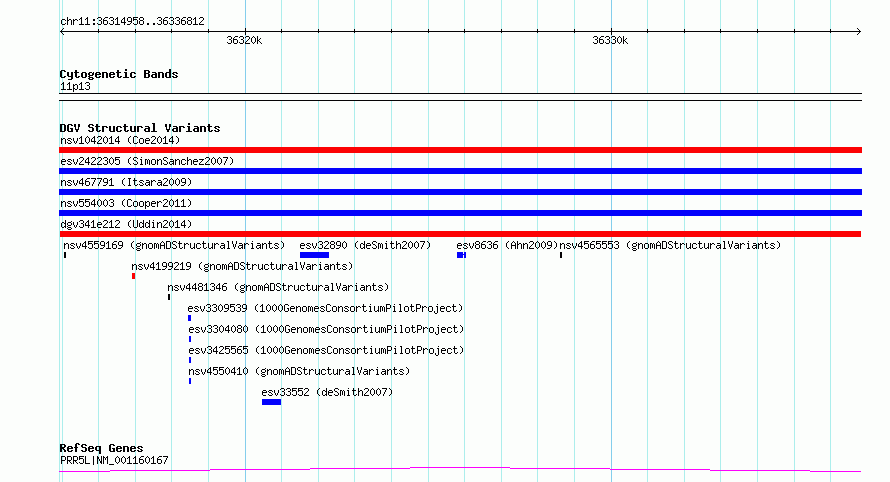Click the ruler's left arrow end

point(62,32)
